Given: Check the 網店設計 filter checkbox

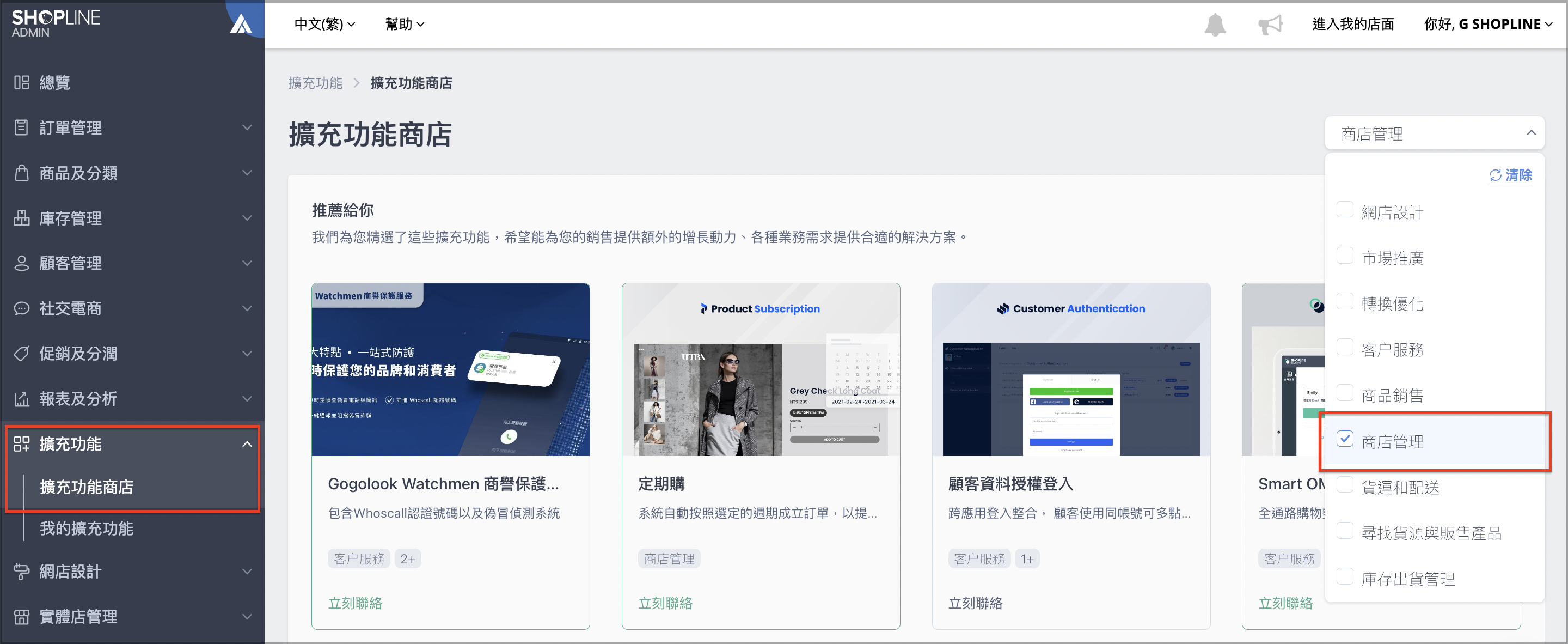Looking at the screenshot, I should (x=1344, y=210).
